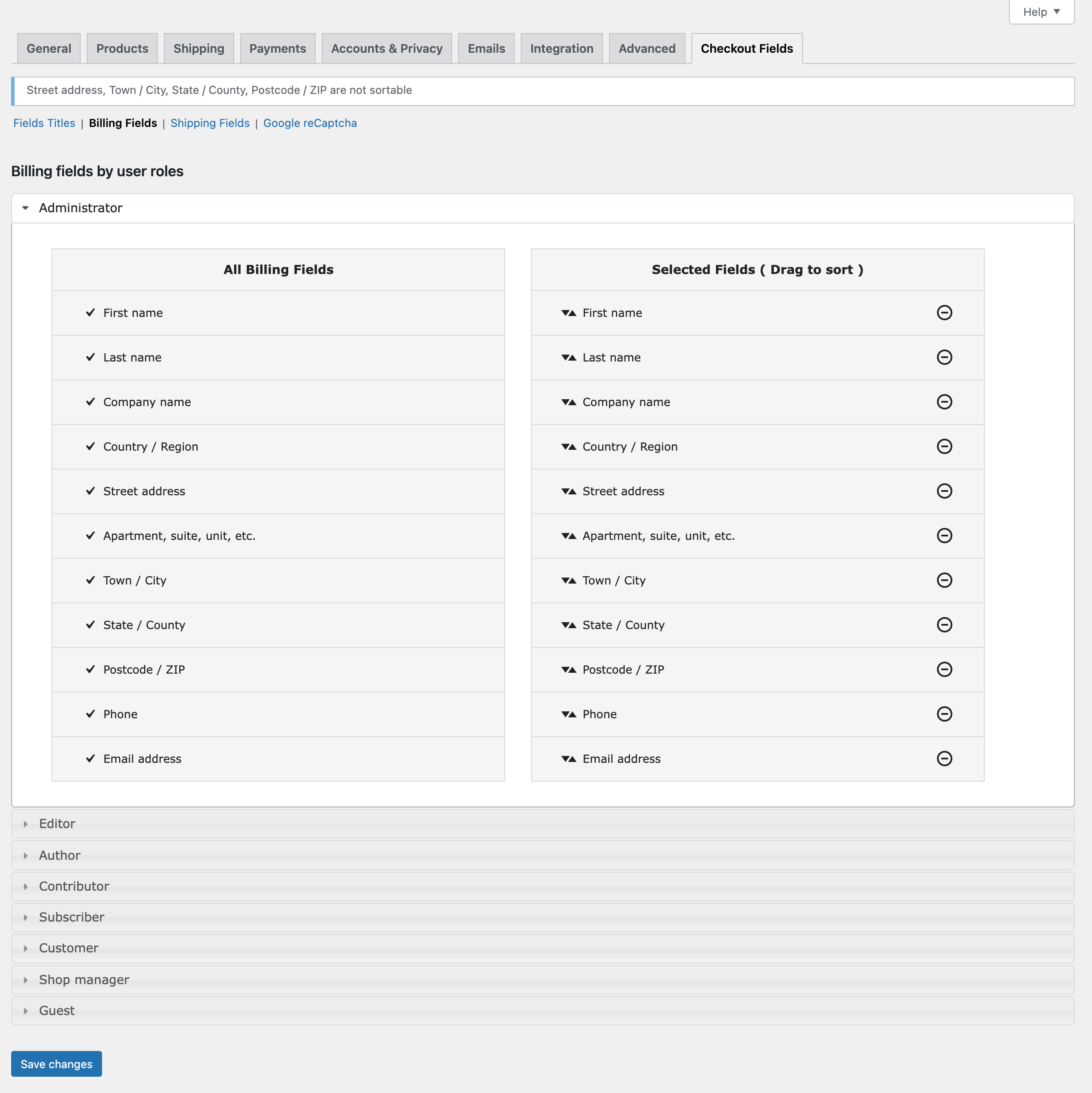This screenshot has height=1093, width=1092.
Task: Collapse the Administrator role section
Action: click(80, 208)
